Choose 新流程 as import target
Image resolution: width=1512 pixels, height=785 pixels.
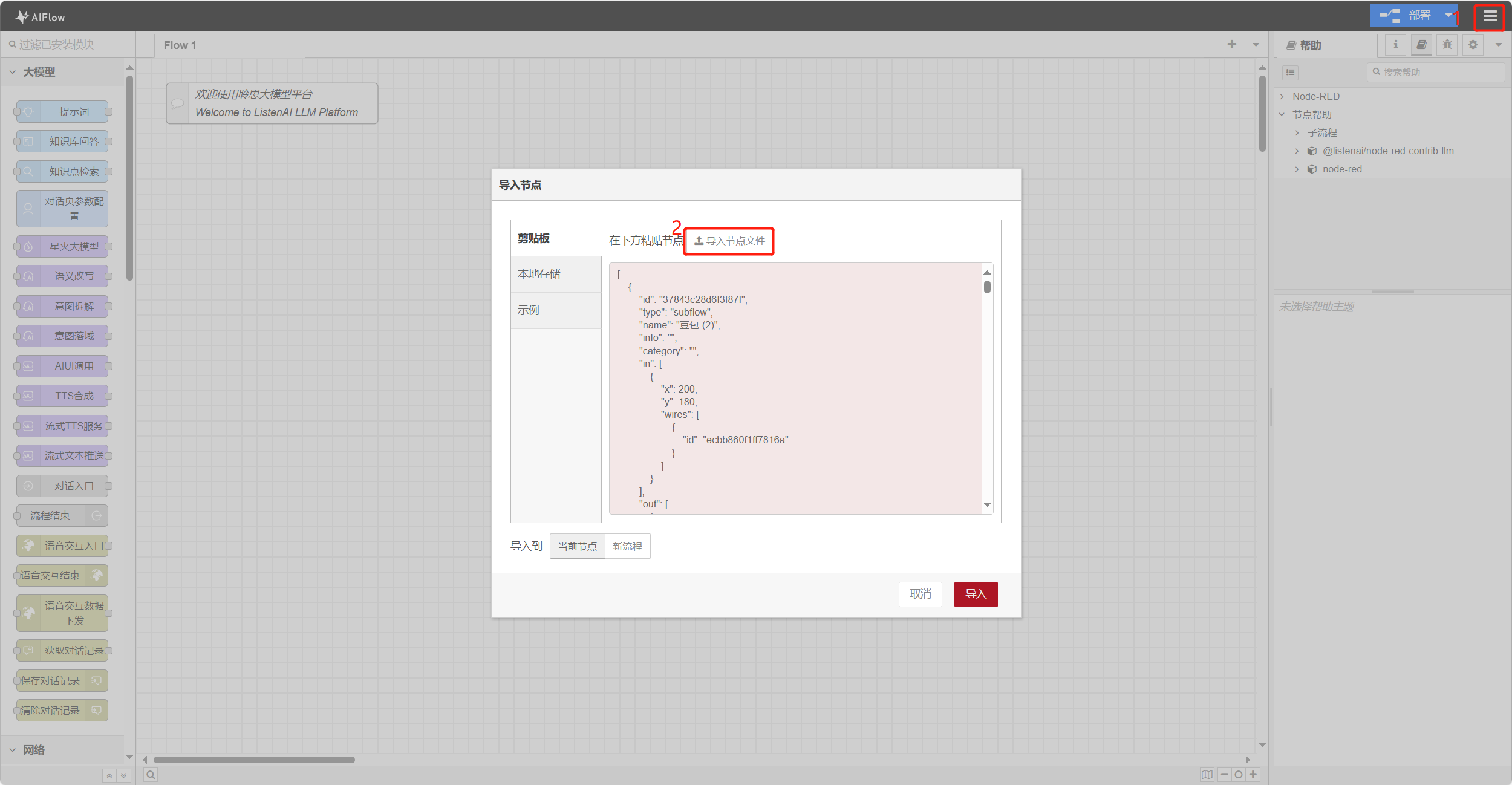[x=627, y=546]
